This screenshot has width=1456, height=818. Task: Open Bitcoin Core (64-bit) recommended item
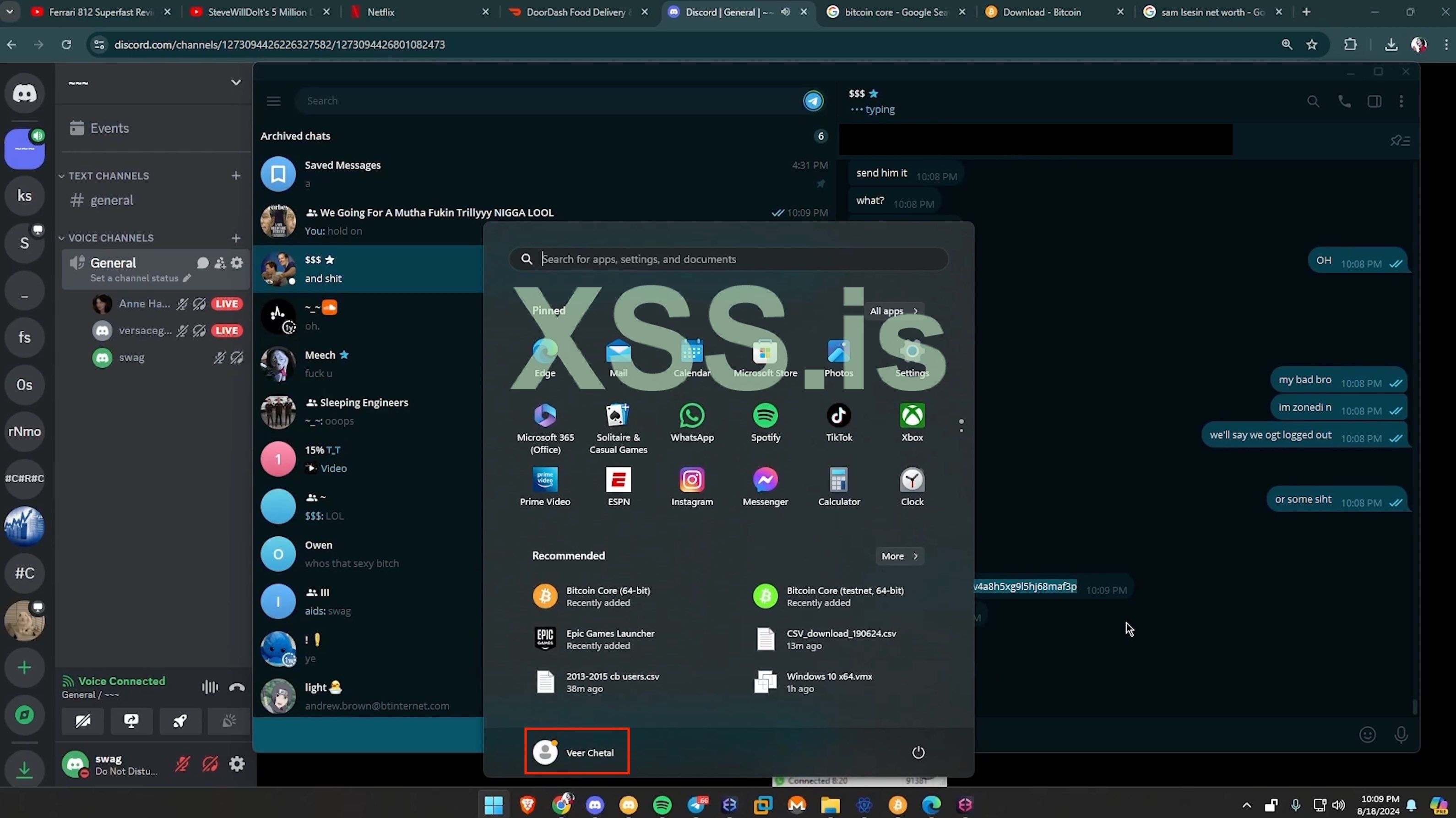point(608,596)
